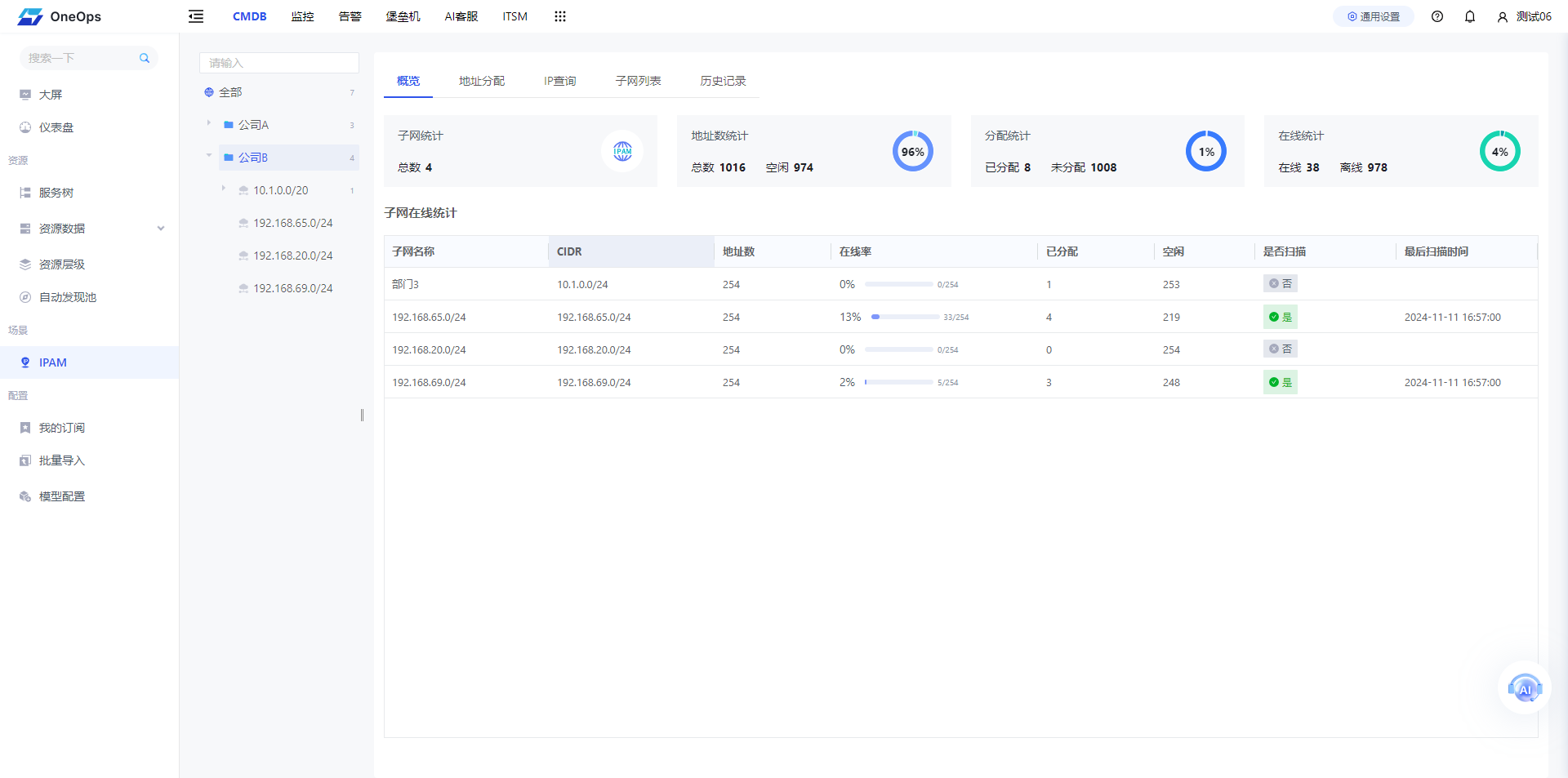The image size is (1568, 778).
Task: Click the 是 scan badge for 192.168.65.0/24
Action: (1280, 317)
